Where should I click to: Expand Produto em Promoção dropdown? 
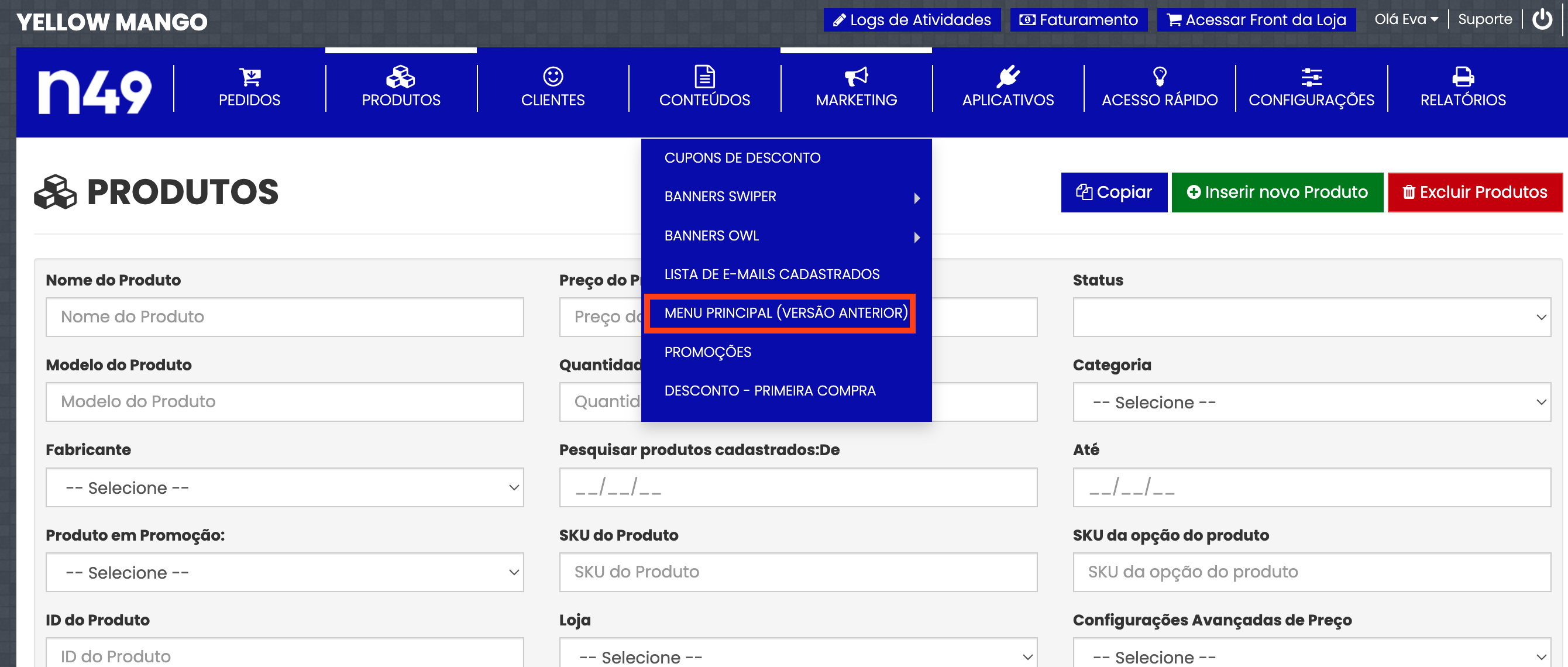click(x=284, y=572)
